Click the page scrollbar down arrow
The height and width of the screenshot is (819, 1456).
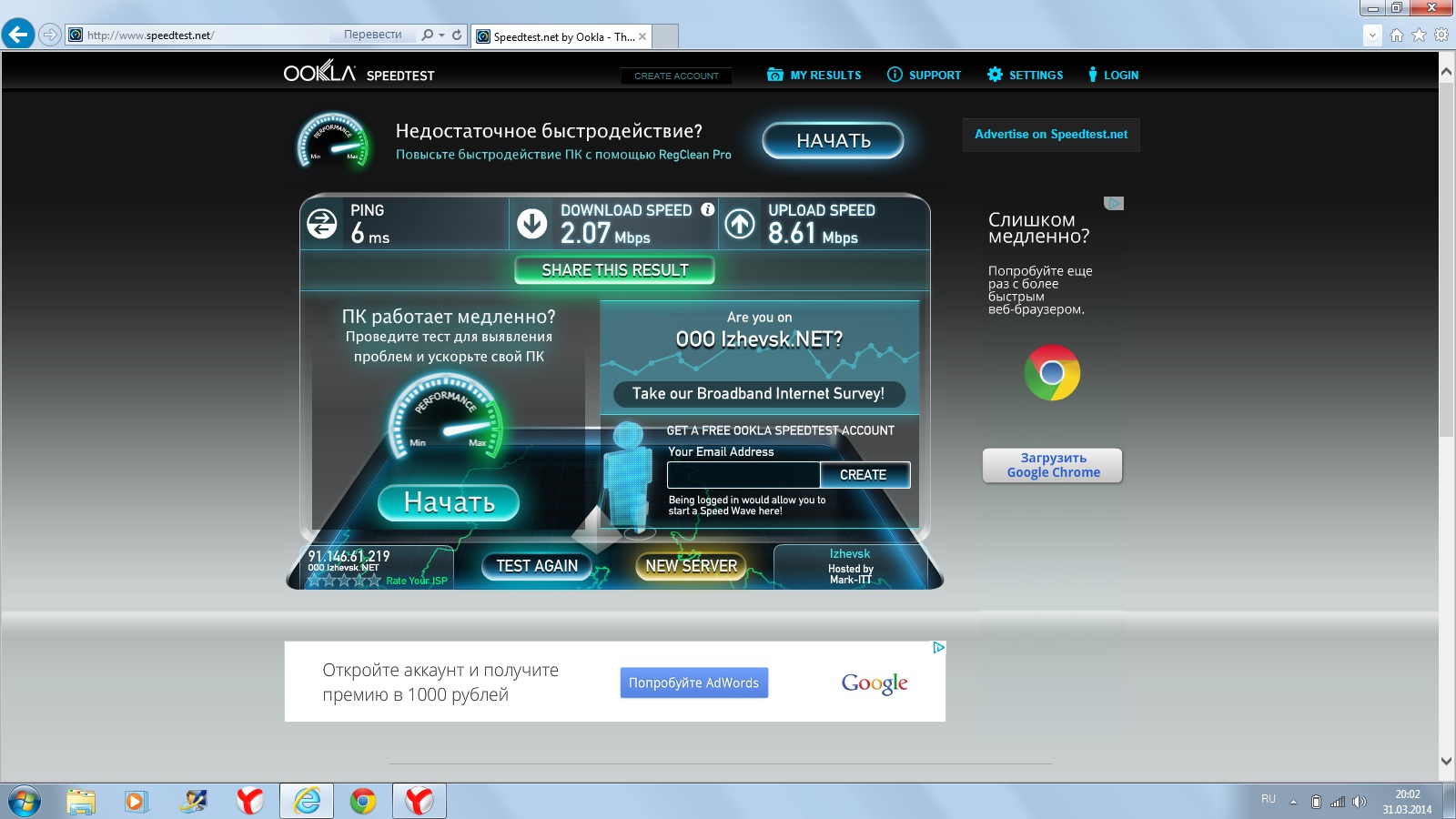pos(1446,762)
